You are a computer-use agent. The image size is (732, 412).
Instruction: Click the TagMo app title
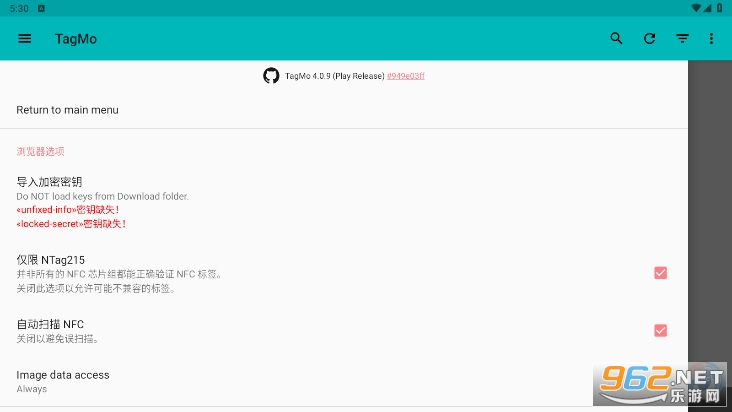(76, 39)
